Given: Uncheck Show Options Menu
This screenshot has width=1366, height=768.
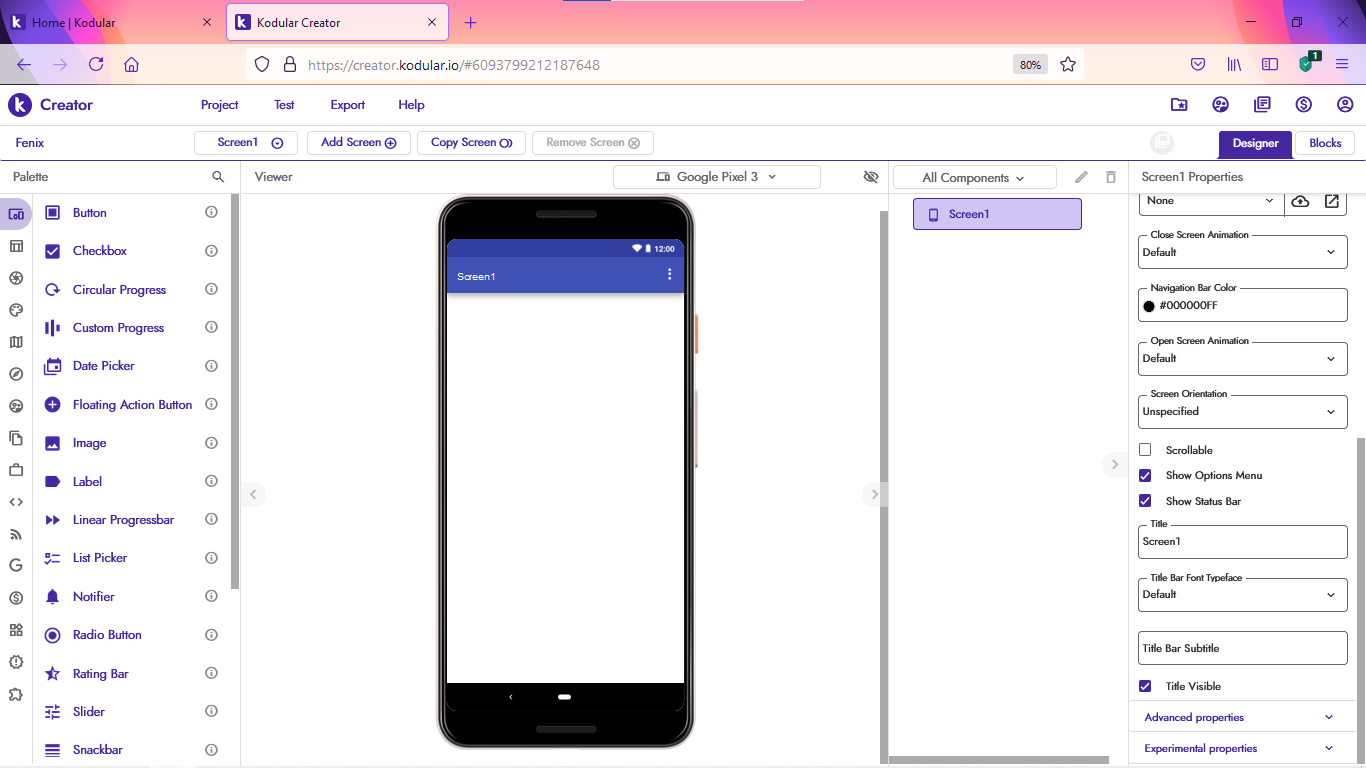Looking at the screenshot, I should 1146,475.
